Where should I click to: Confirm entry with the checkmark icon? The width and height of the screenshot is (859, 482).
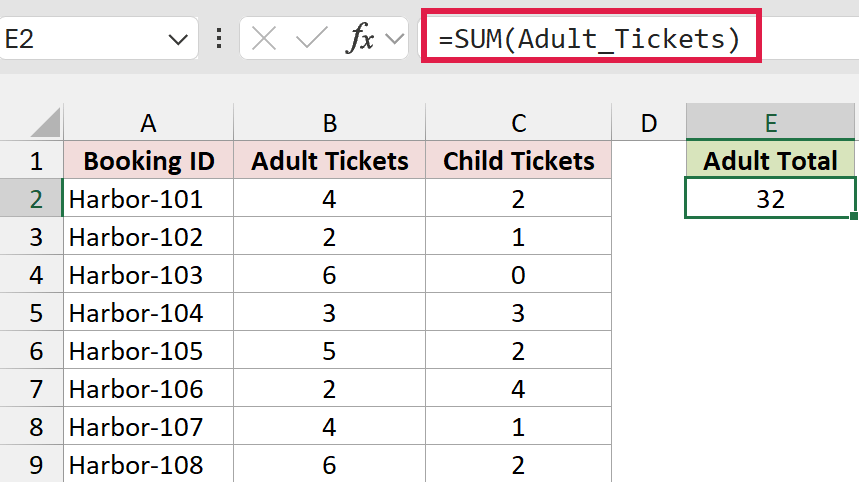(311, 39)
